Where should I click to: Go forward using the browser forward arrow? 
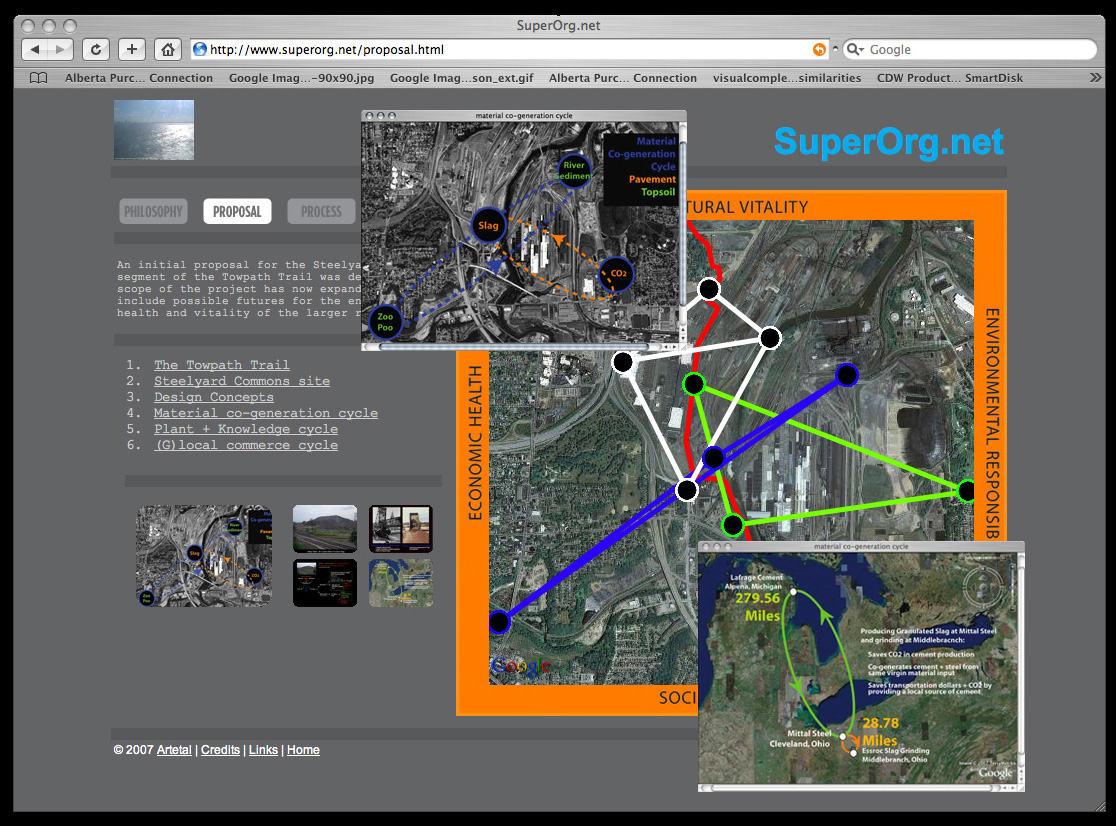tap(60, 49)
